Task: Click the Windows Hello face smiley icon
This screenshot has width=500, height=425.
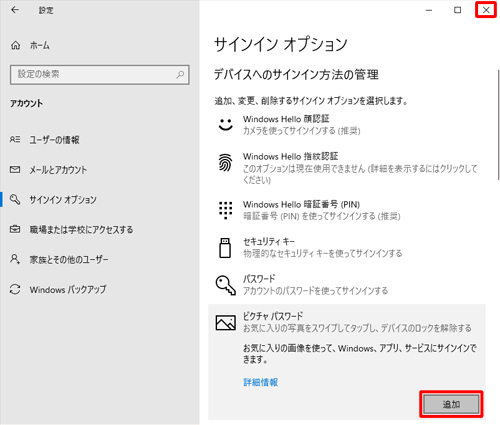Action: (226, 125)
